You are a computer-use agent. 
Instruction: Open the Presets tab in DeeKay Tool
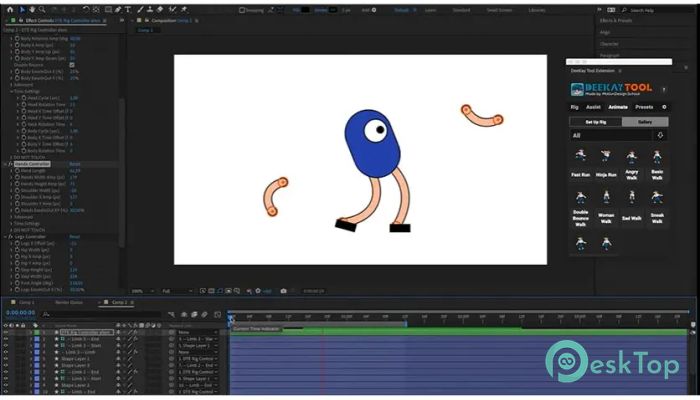coord(644,107)
